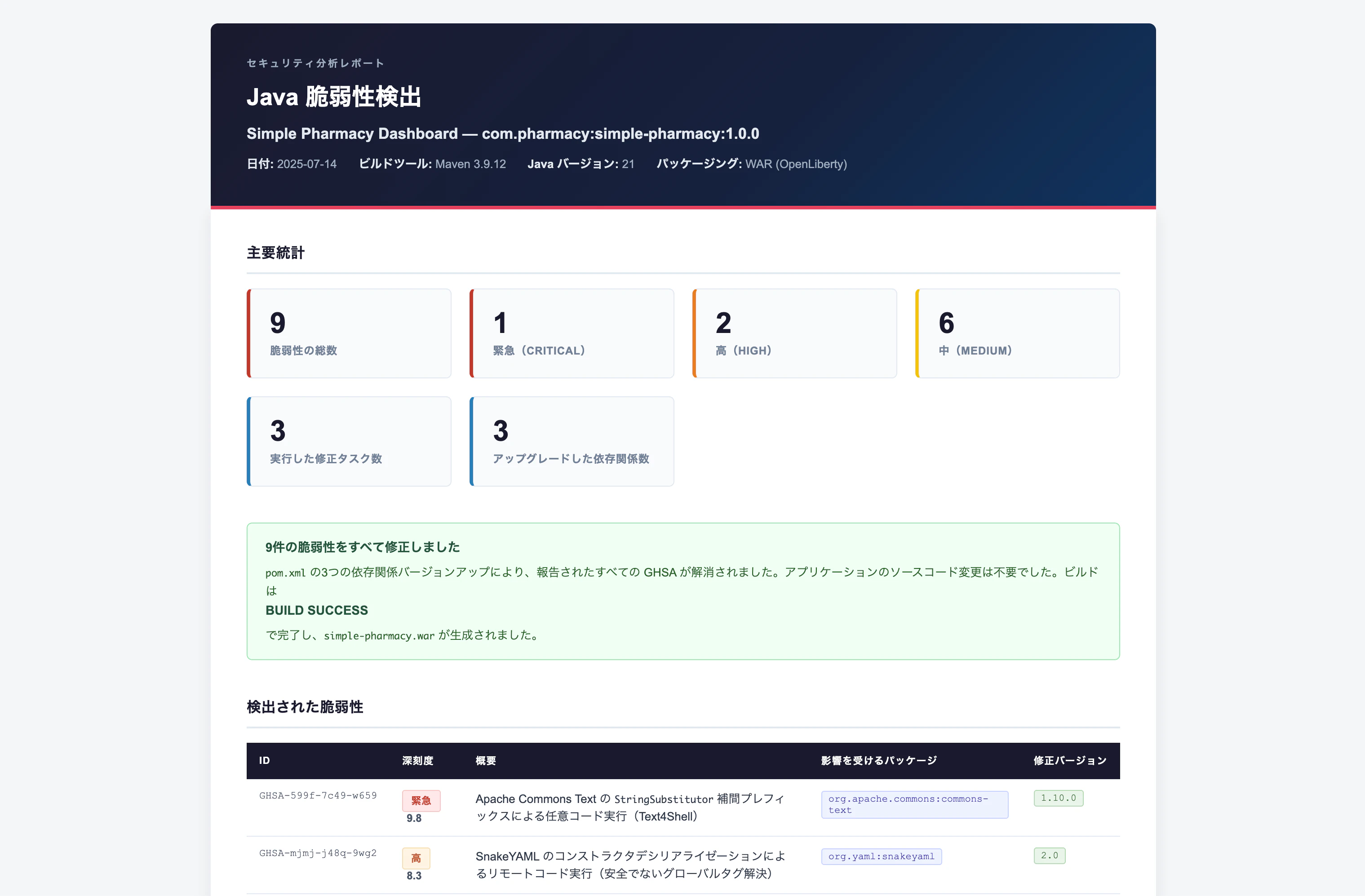This screenshot has width=1365, height=896.
Task: Click the org.apache.commons:commons-text package tag
Action: point(915,805)
